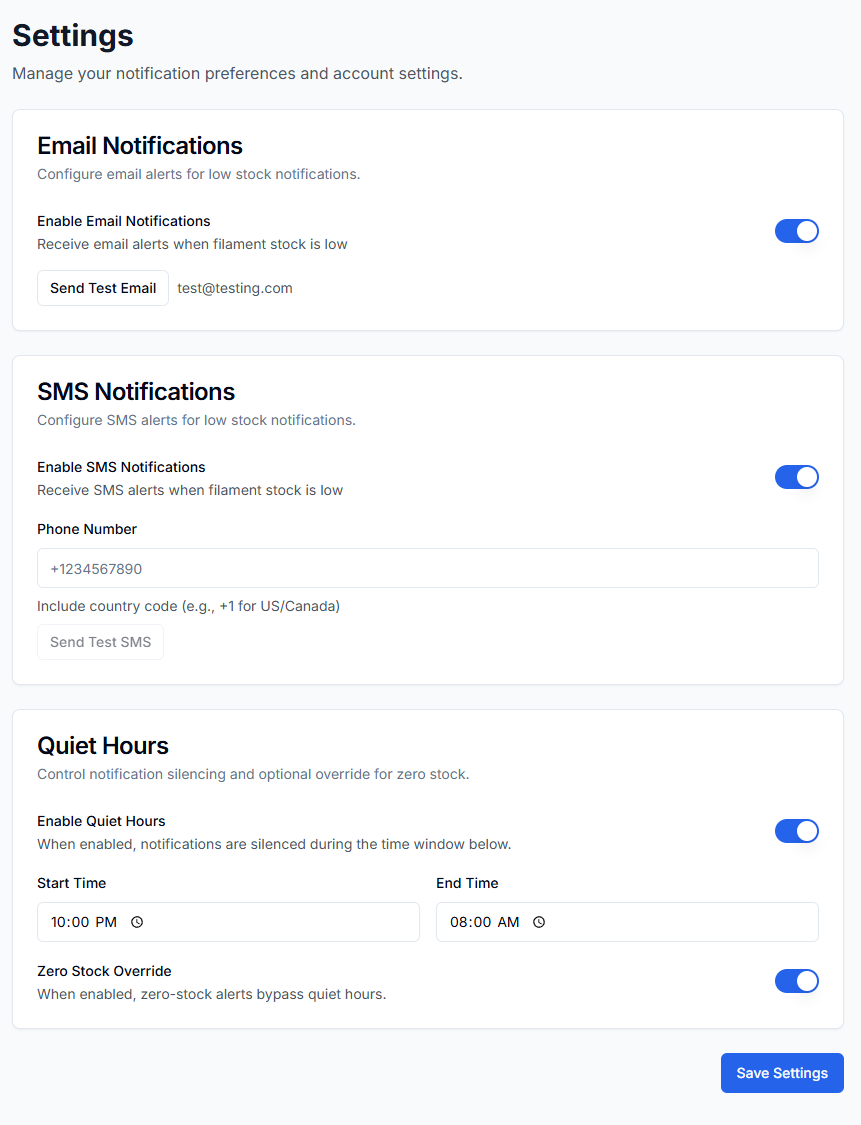Disable the Enable Email Notifications toggle
Image resolution: width=861 pixels, height=1125 pixels.
coord(796,231)
